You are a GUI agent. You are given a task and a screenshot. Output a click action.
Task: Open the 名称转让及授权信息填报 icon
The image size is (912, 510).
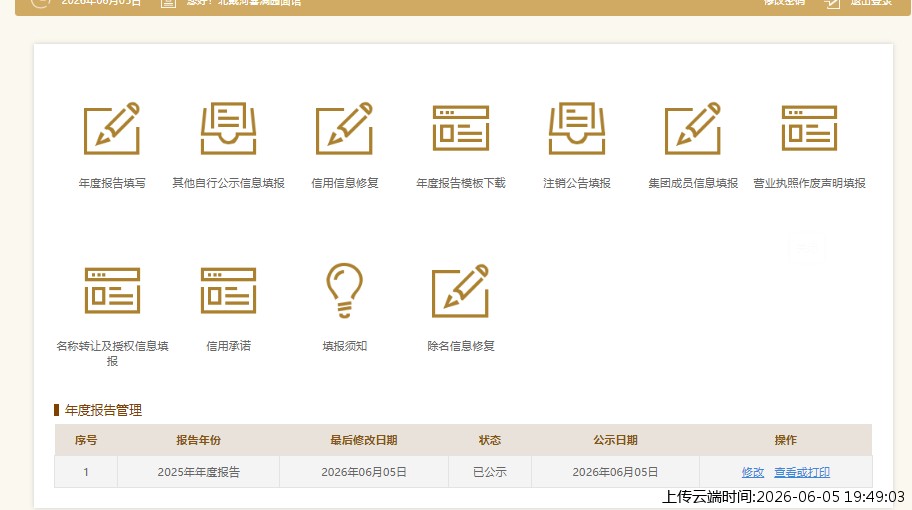click(112, 291)
